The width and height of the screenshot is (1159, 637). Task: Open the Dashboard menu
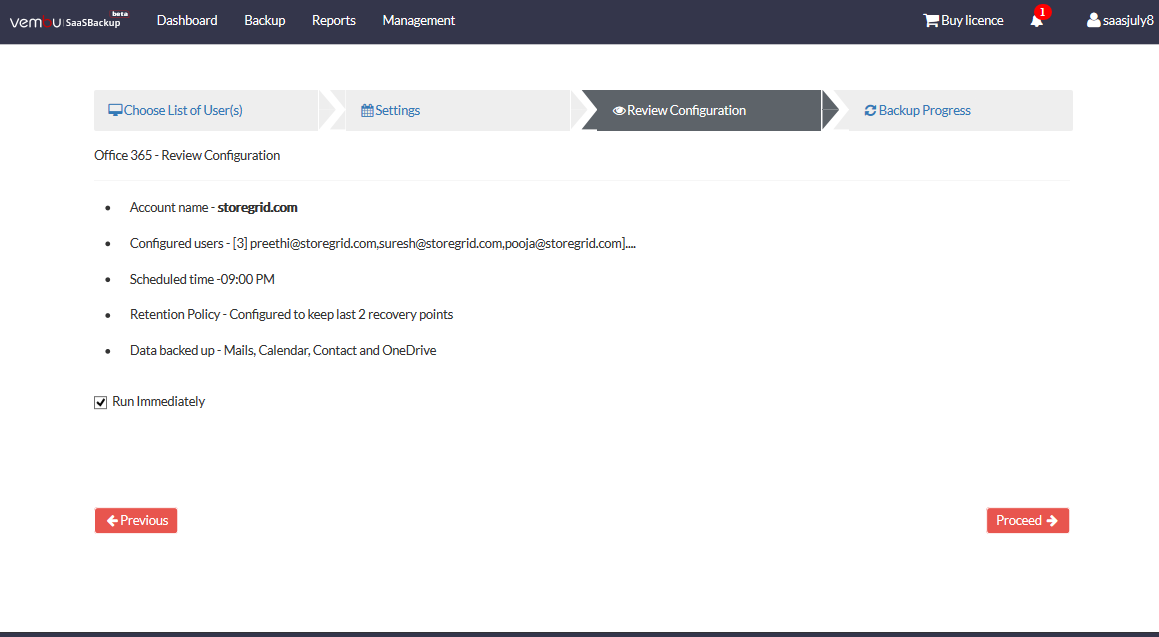pos(187,21)
